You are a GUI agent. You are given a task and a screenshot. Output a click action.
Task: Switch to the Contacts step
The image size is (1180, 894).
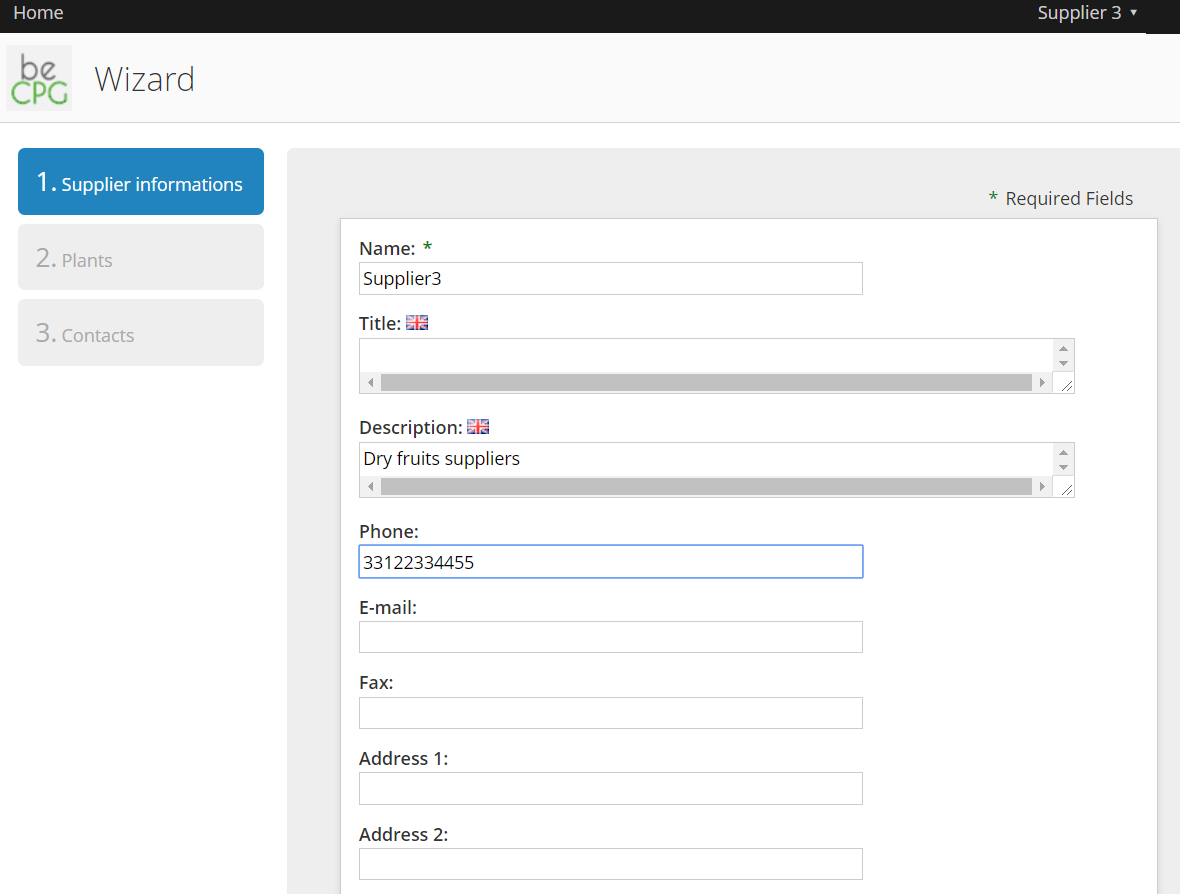pos(141,333)
